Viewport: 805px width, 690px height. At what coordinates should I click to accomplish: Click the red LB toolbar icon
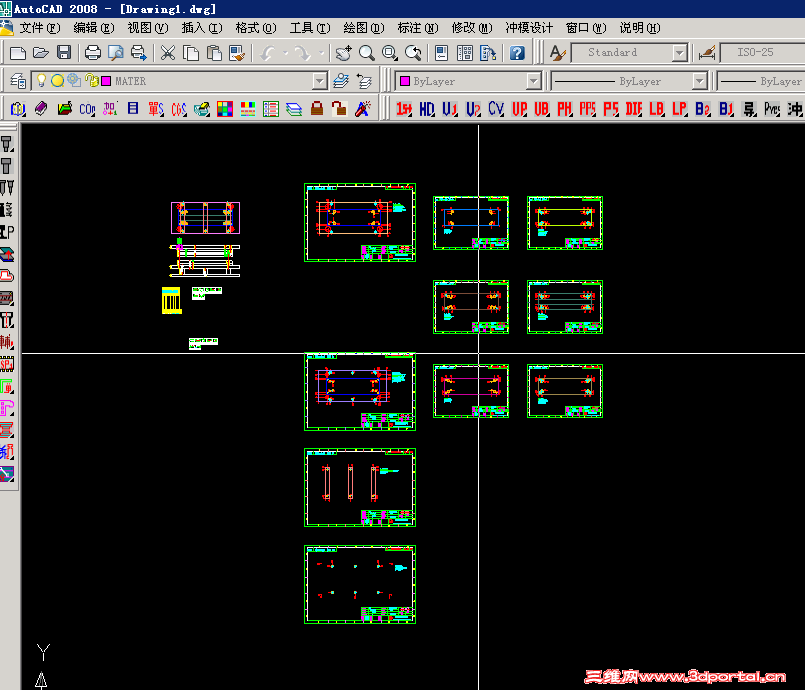point(657,109)
